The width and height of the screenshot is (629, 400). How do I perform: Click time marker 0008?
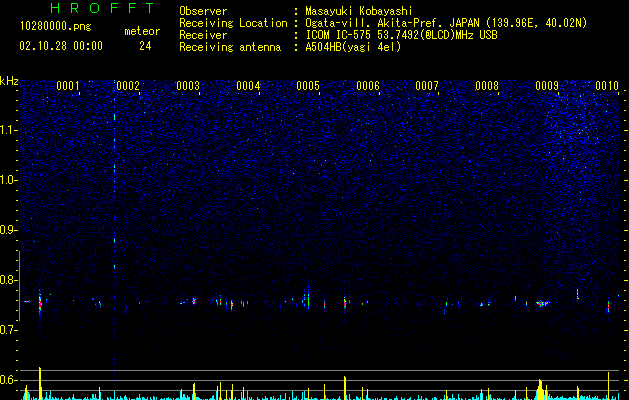coord(487,85)
